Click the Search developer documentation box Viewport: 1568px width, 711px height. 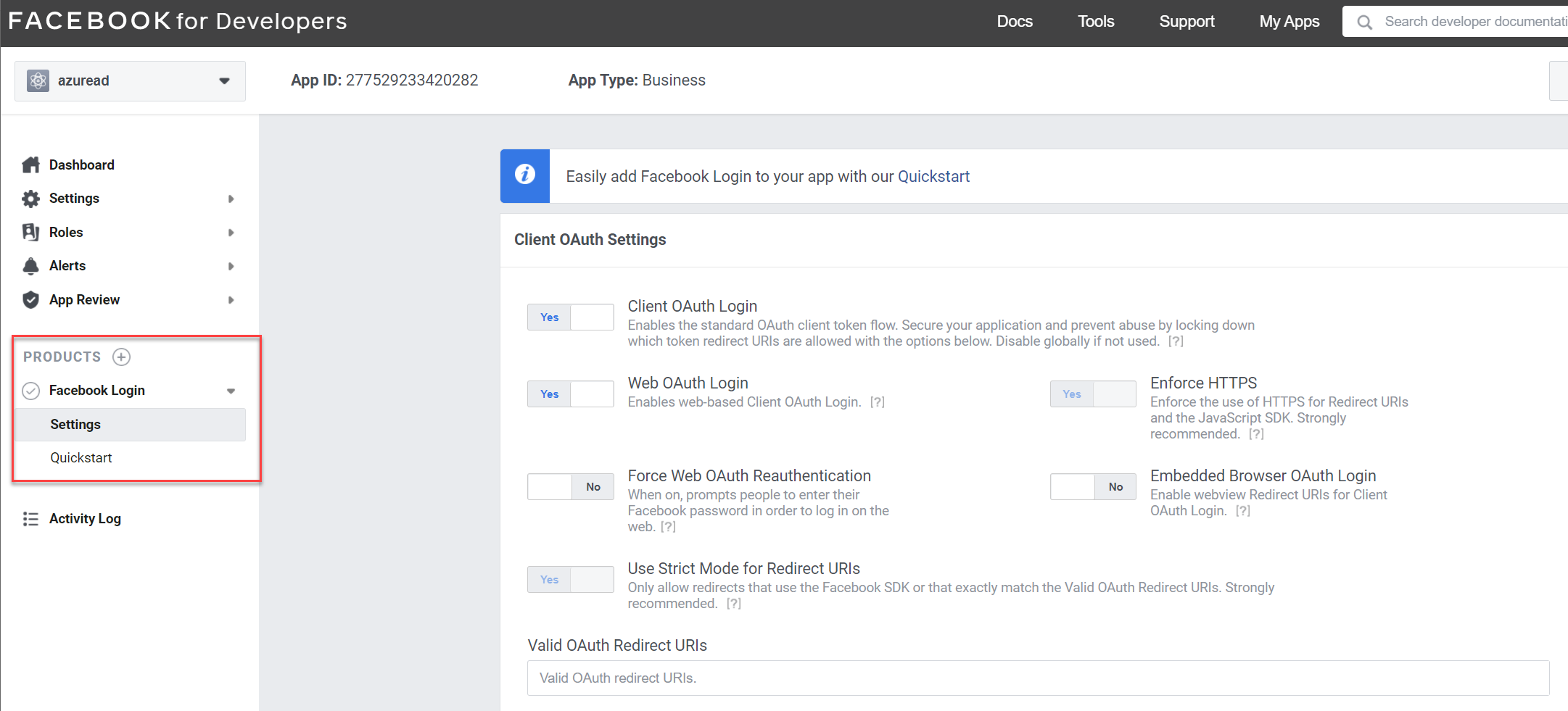(x=1455, y=22)
